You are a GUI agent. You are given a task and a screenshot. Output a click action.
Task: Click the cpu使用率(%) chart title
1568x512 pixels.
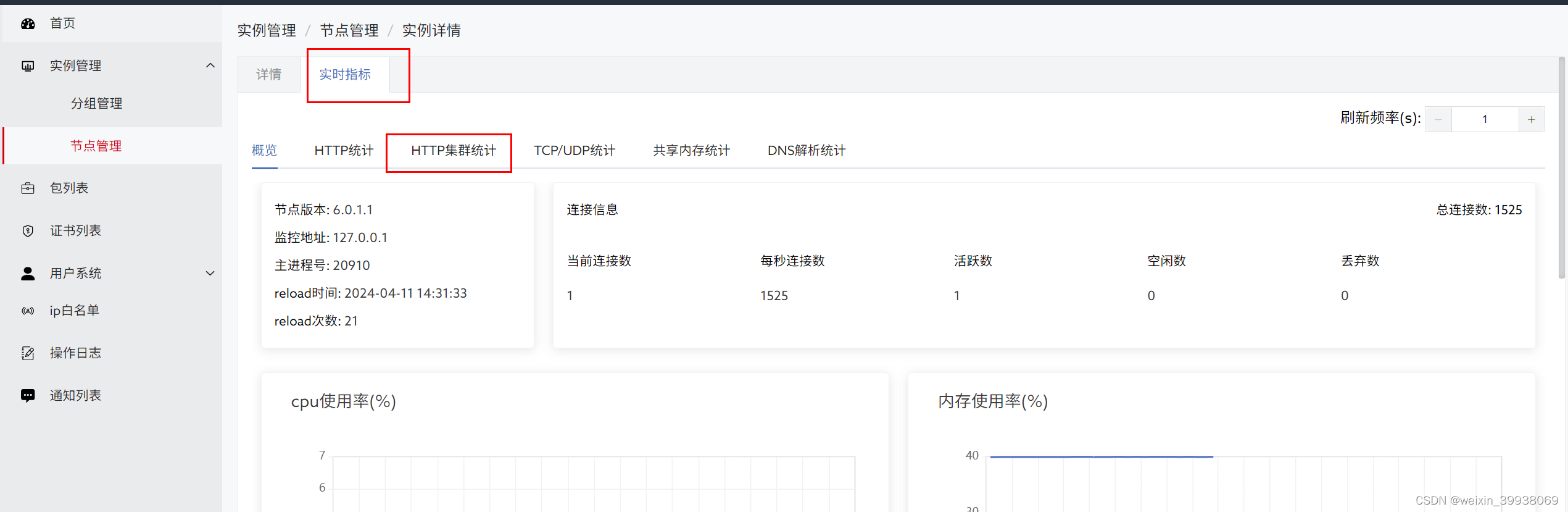(344, 401)
